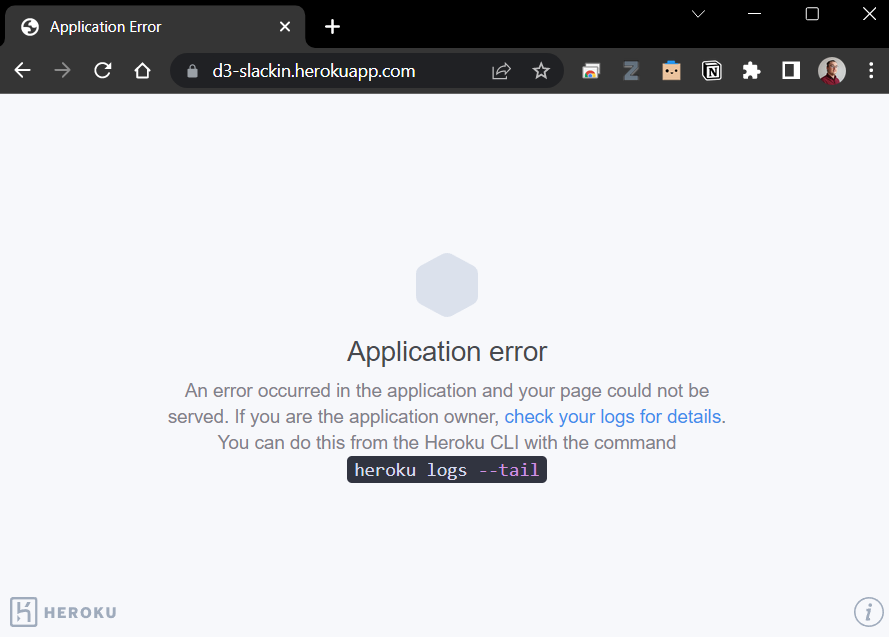
Task: View site information via the padlock
Action: click(x=191, y=70)
